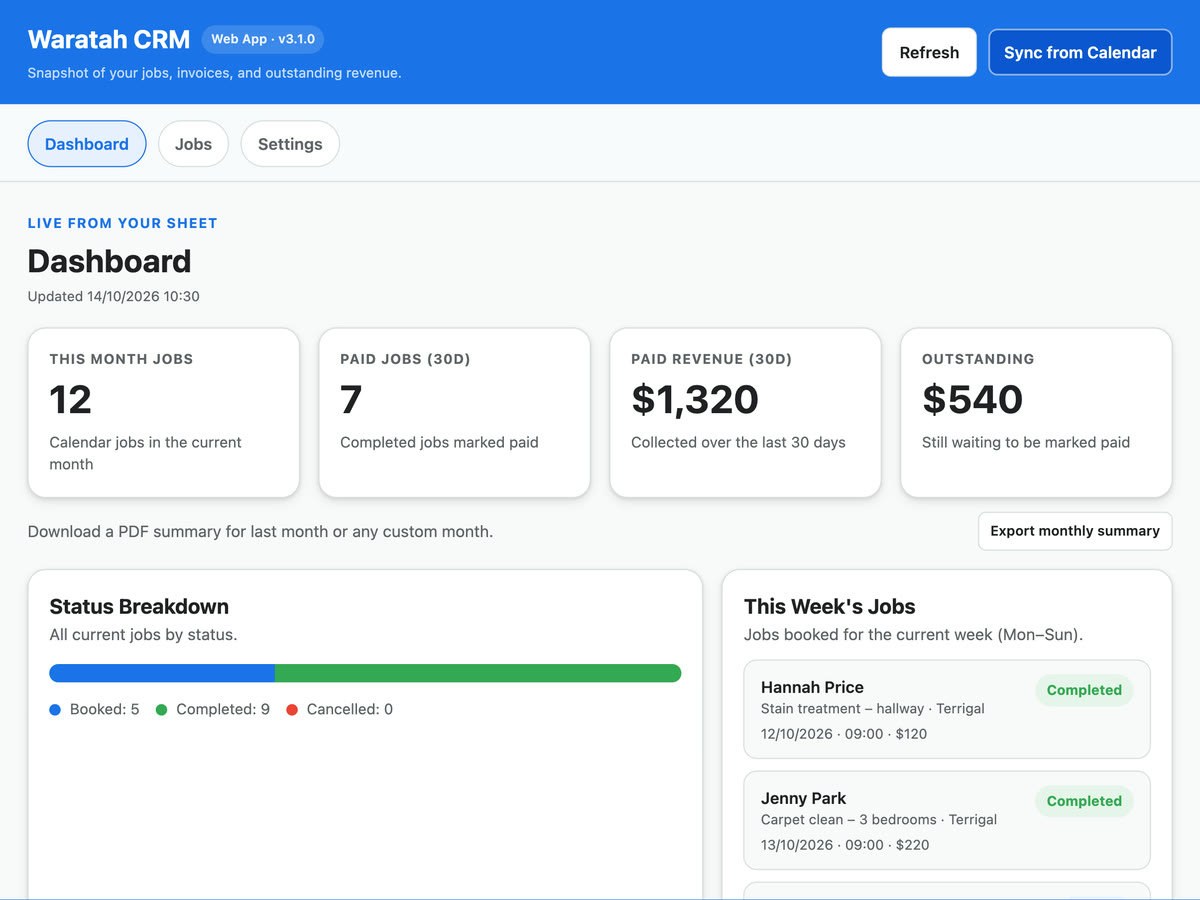Click Carpet clean – 3 bedrooms text

pyautogui.click(x=849, y=820)
